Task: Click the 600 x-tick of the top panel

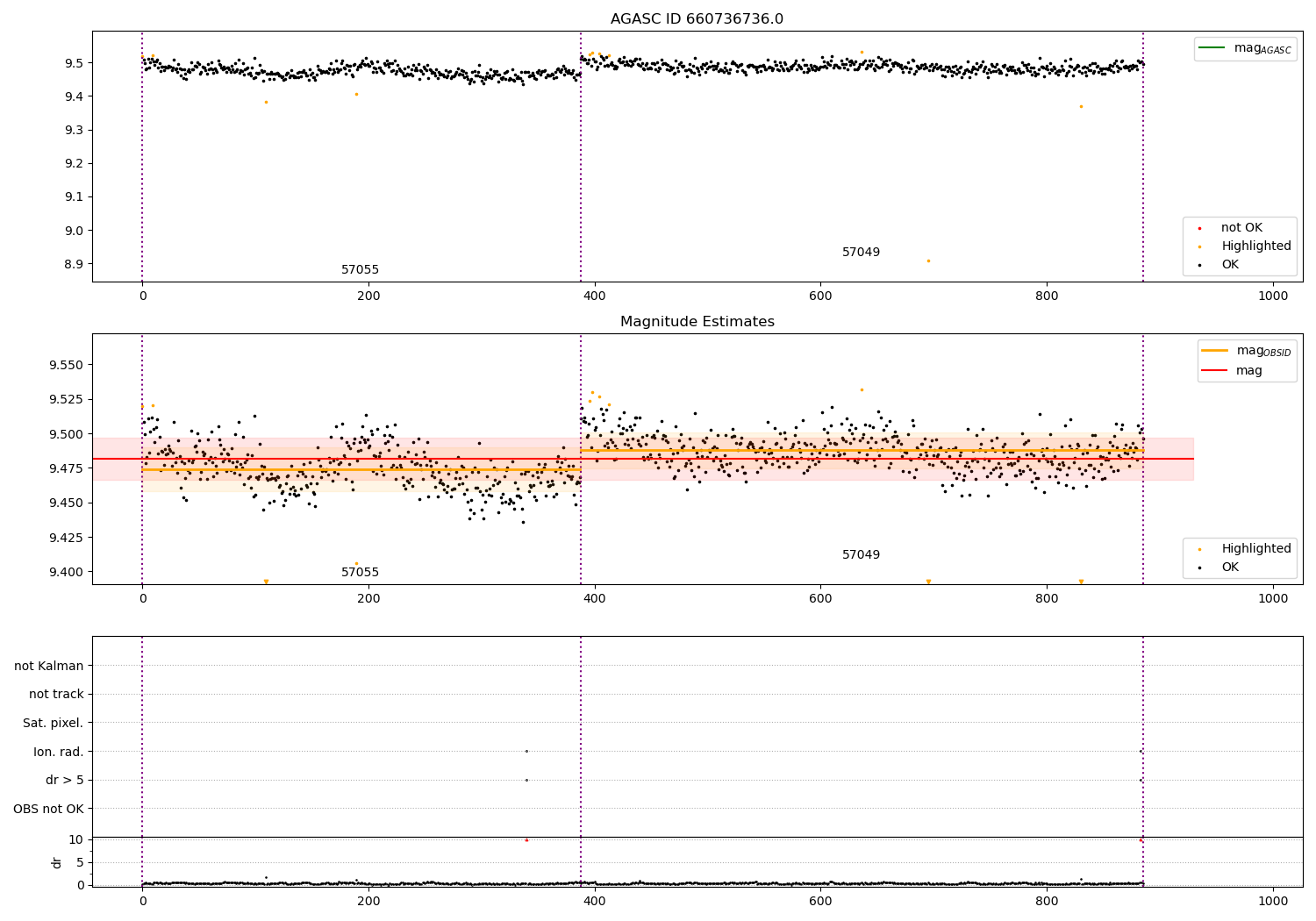Action: (x=820, y=296)
